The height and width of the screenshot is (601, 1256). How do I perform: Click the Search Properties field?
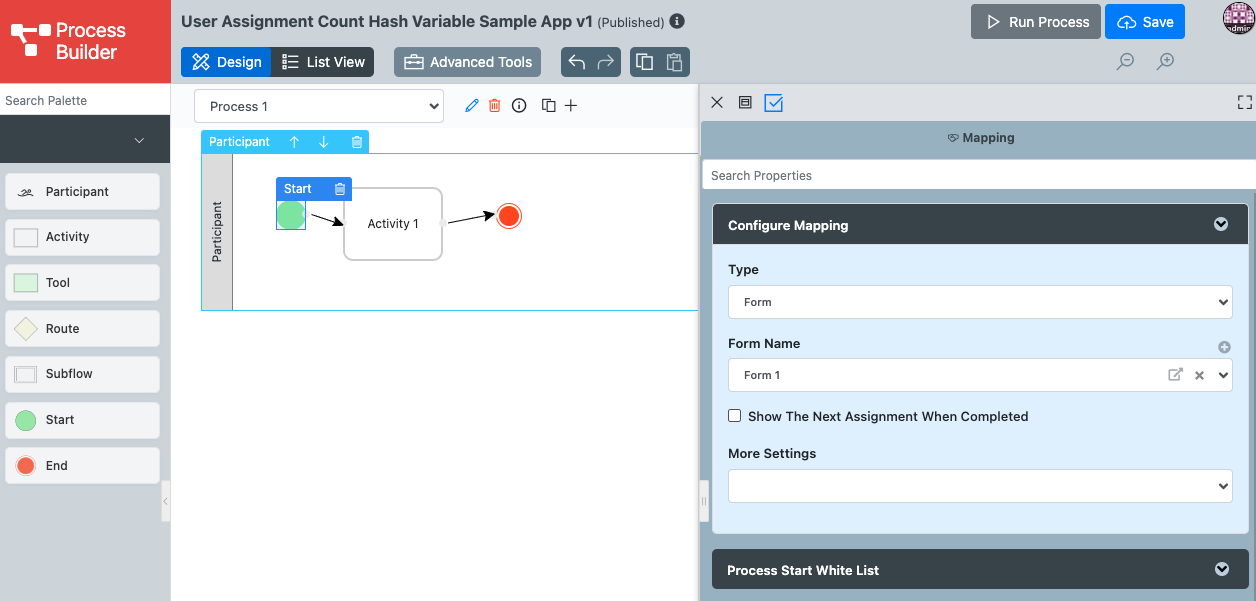pos(978,175)
